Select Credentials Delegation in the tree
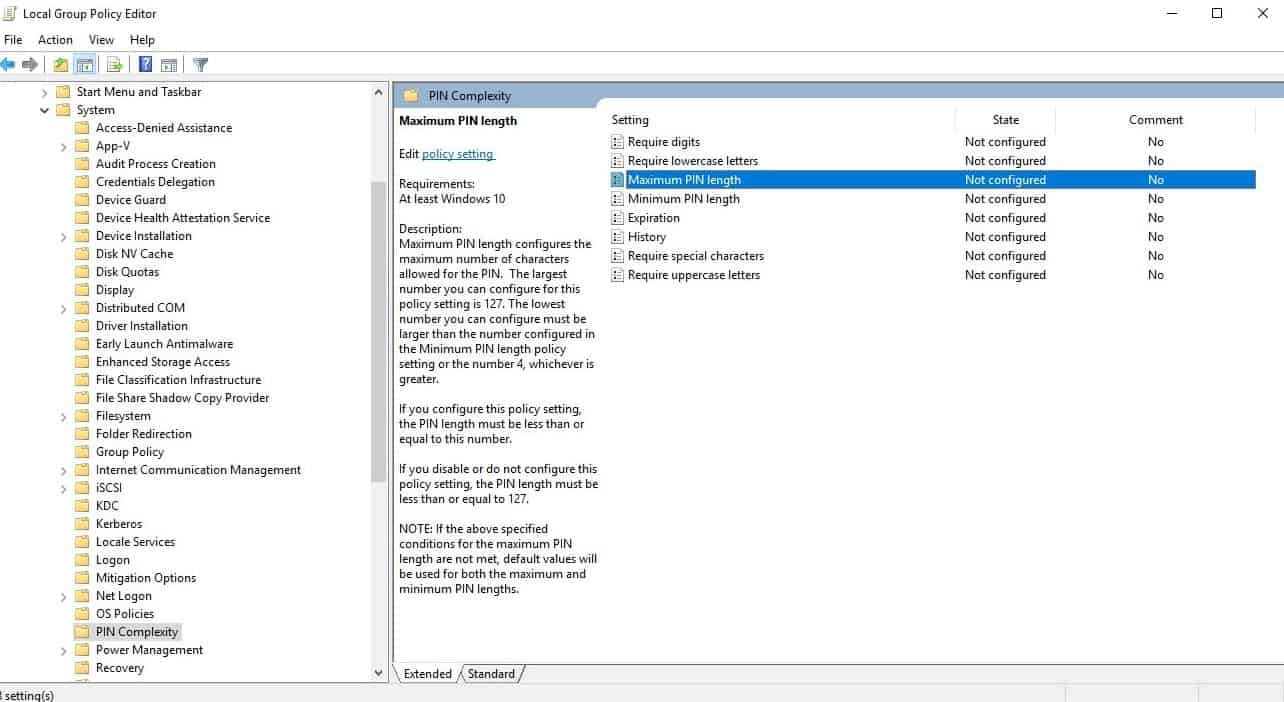 tap(155, 182)
